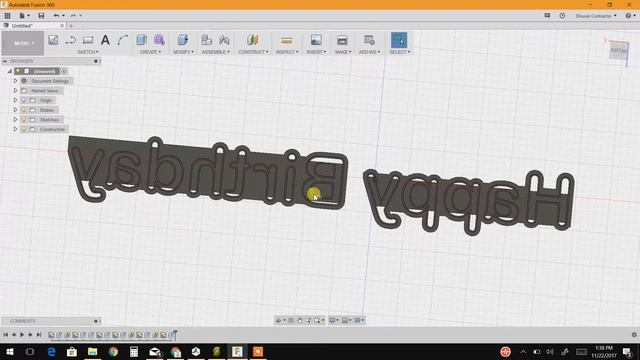Select the sketch Rectangle tool icon
The width and height of the screenshot is (640, 360).
[88, 40]
